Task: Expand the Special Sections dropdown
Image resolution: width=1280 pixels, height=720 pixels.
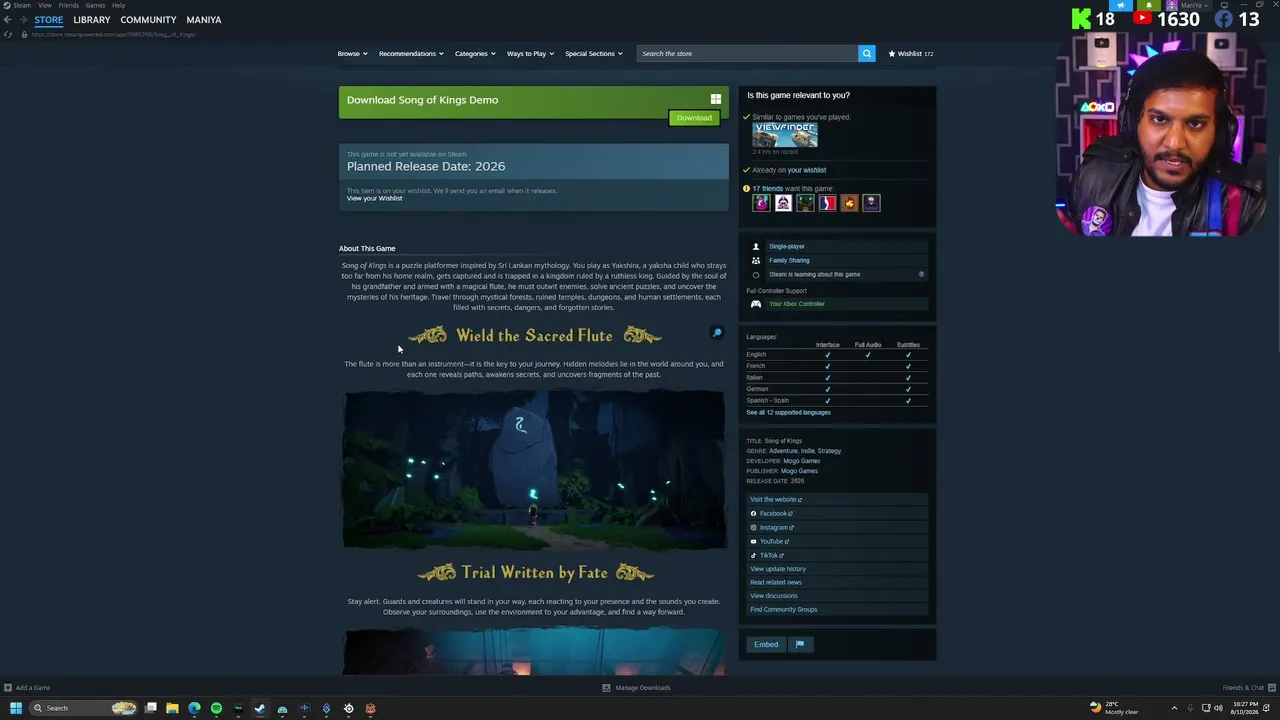Action: click(594, 54)
